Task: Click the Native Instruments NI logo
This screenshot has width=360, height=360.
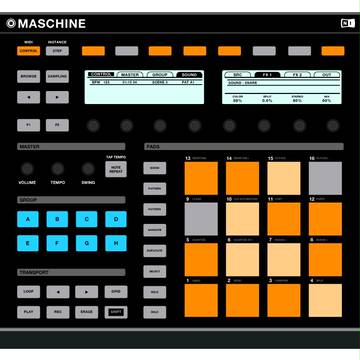Action: tap(348, 23)
